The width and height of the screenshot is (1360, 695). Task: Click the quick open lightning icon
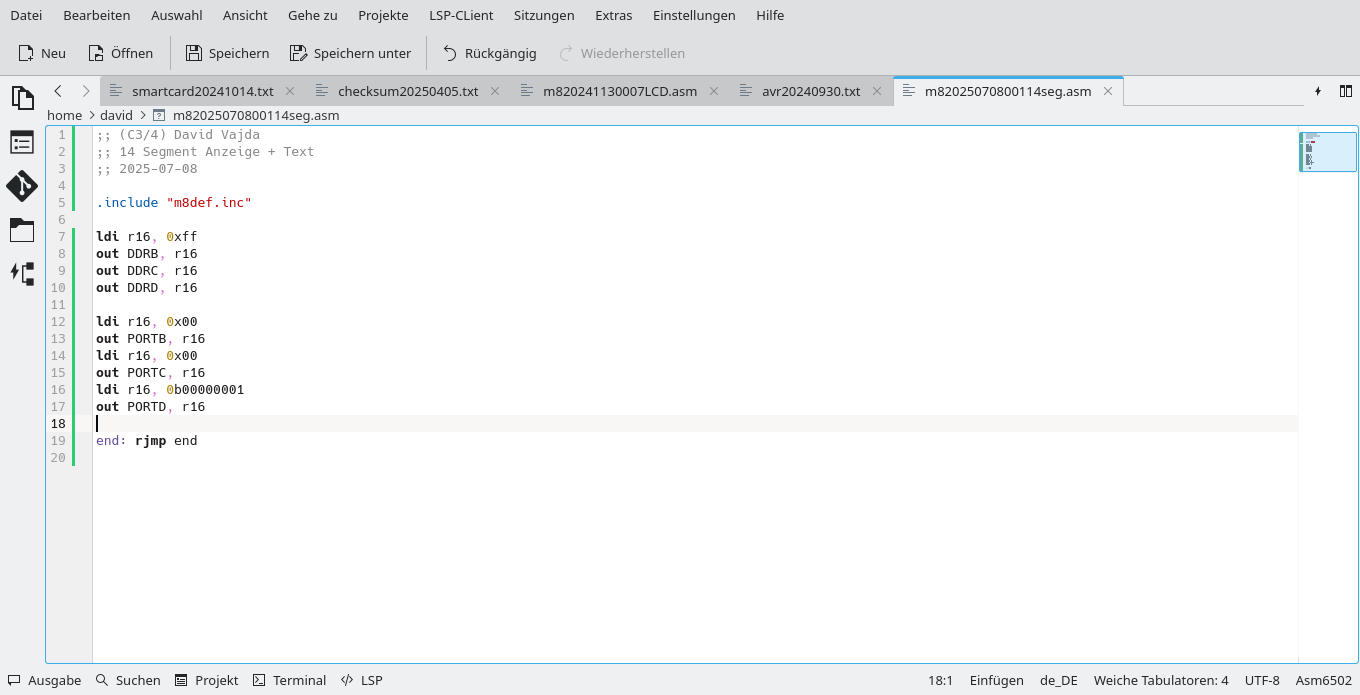pyautogui.click(x=1318, y=91)
